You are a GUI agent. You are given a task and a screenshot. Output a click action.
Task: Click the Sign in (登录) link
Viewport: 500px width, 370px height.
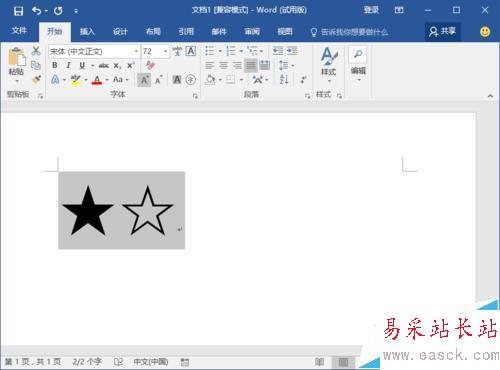tap(371, 10)
